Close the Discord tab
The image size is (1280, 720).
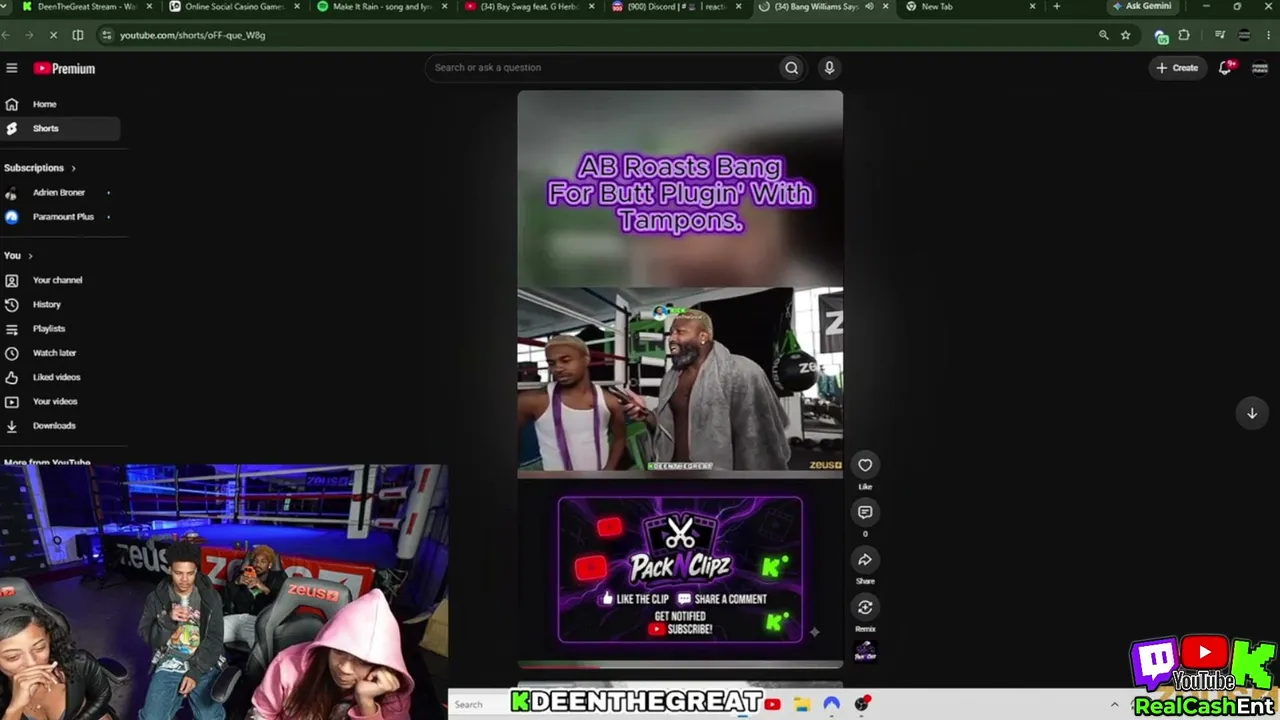point(738,6)
